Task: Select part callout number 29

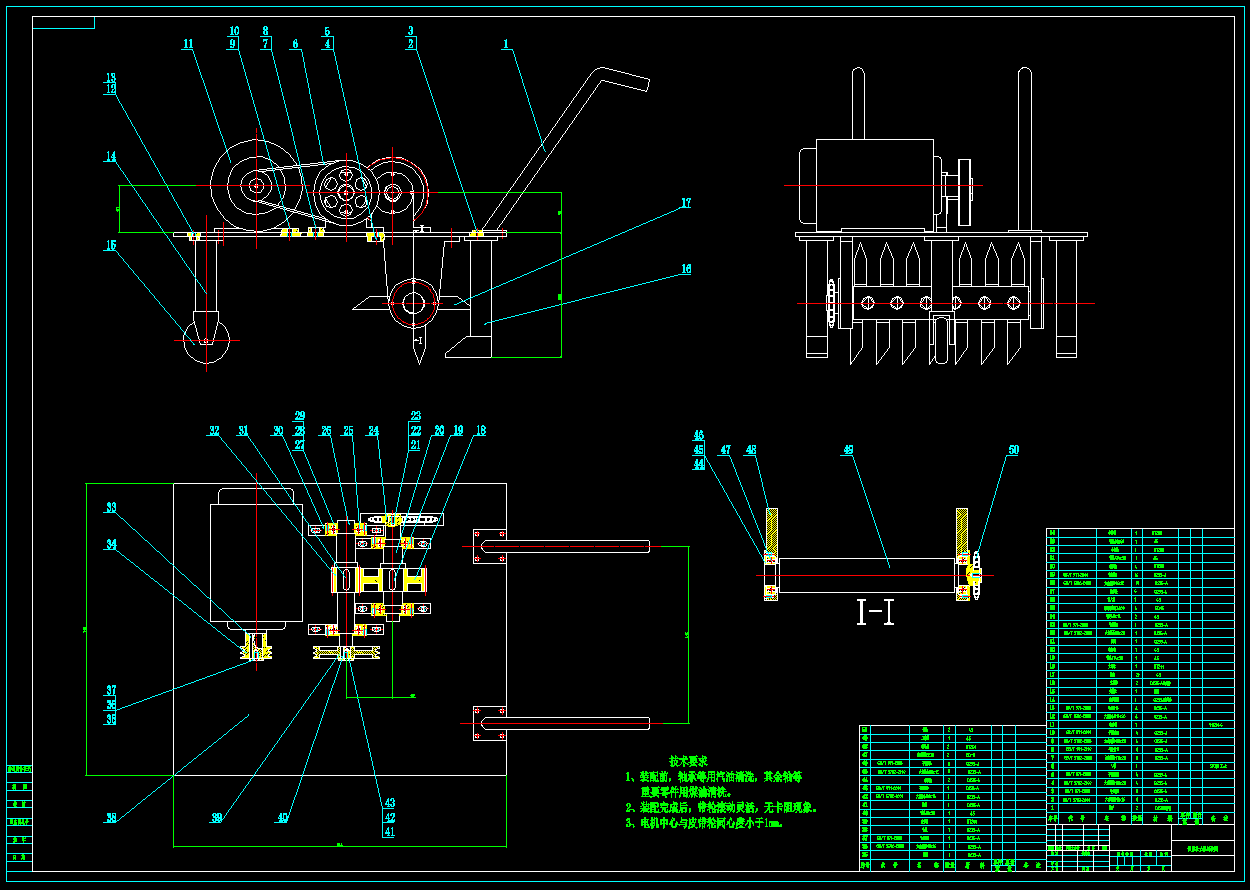Action: tap(299, 416)
